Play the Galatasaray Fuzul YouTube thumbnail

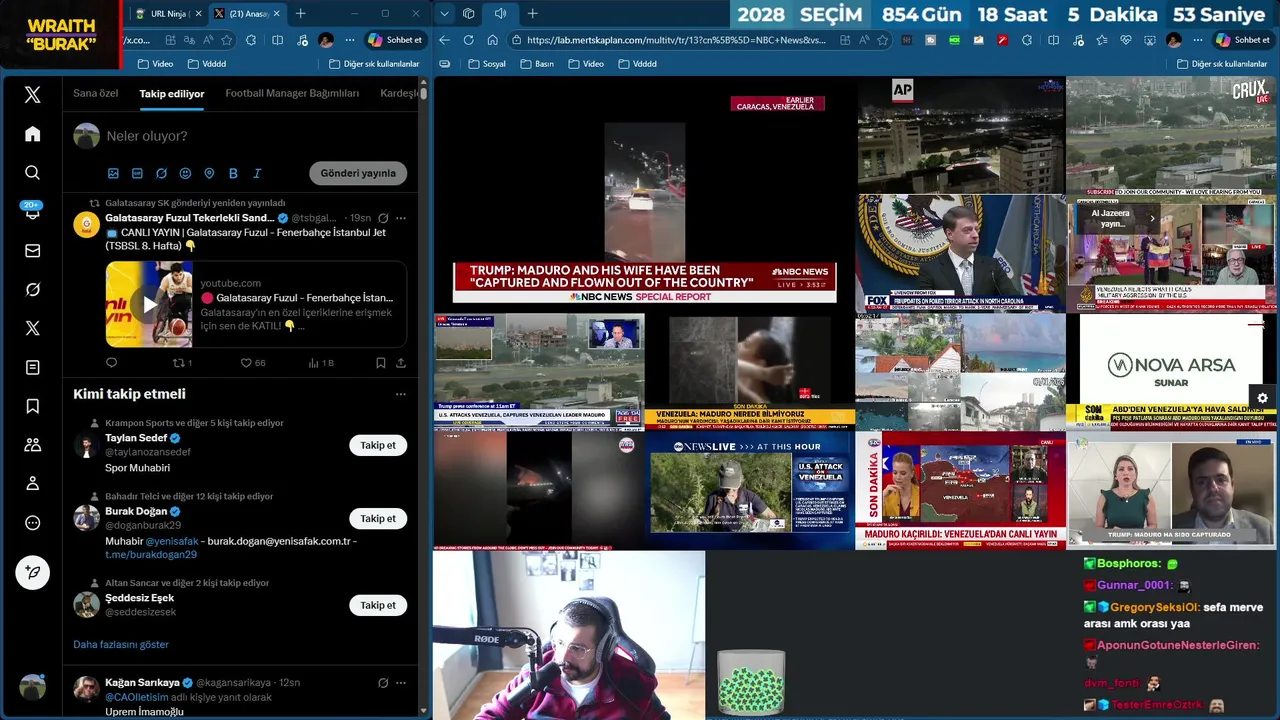(x=149, y=304)
